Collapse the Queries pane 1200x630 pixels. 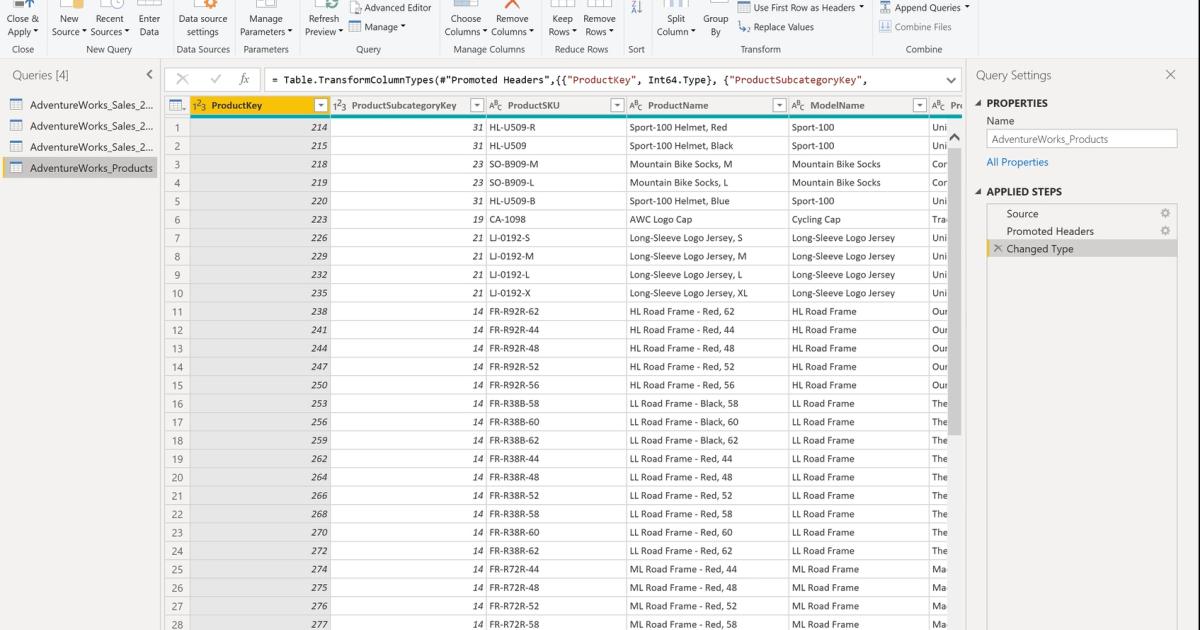point(150,74)
